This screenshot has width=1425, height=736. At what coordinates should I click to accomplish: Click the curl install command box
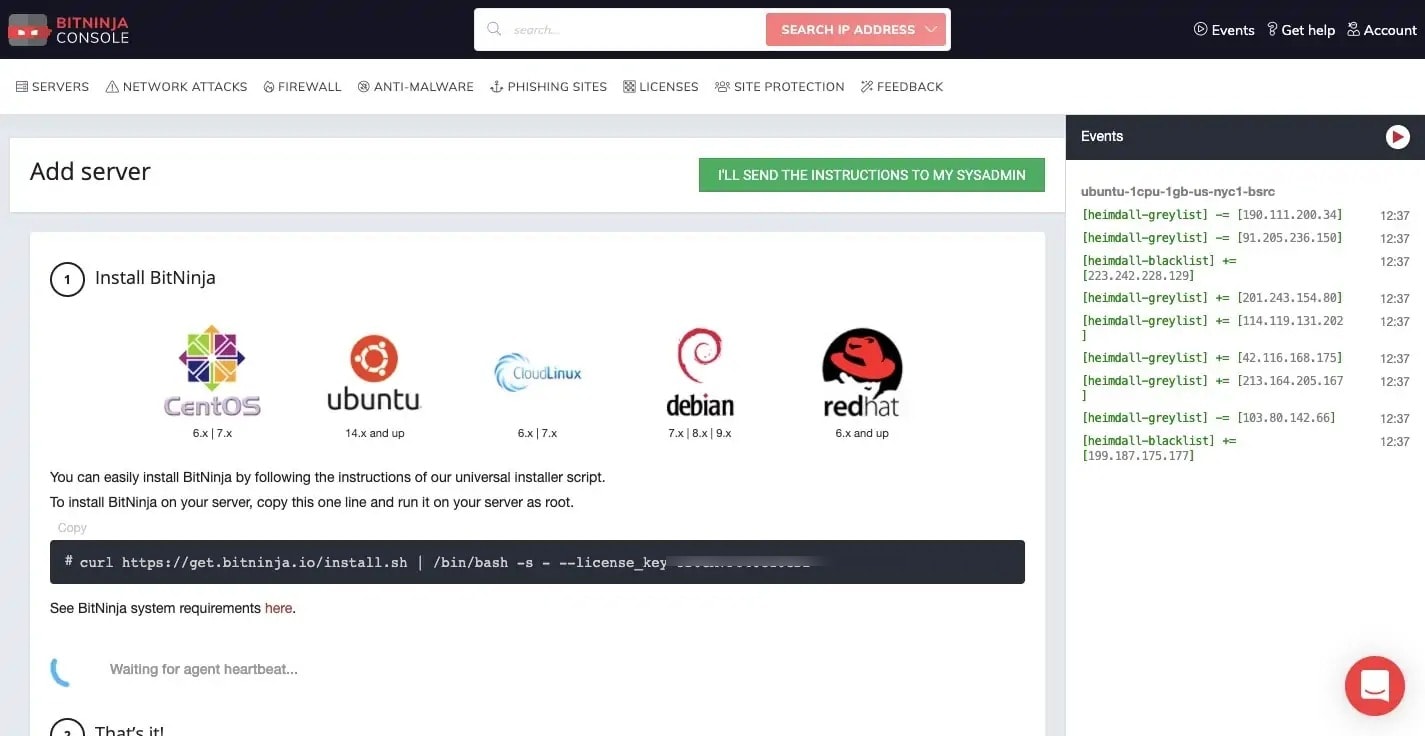tap(537, 562)
